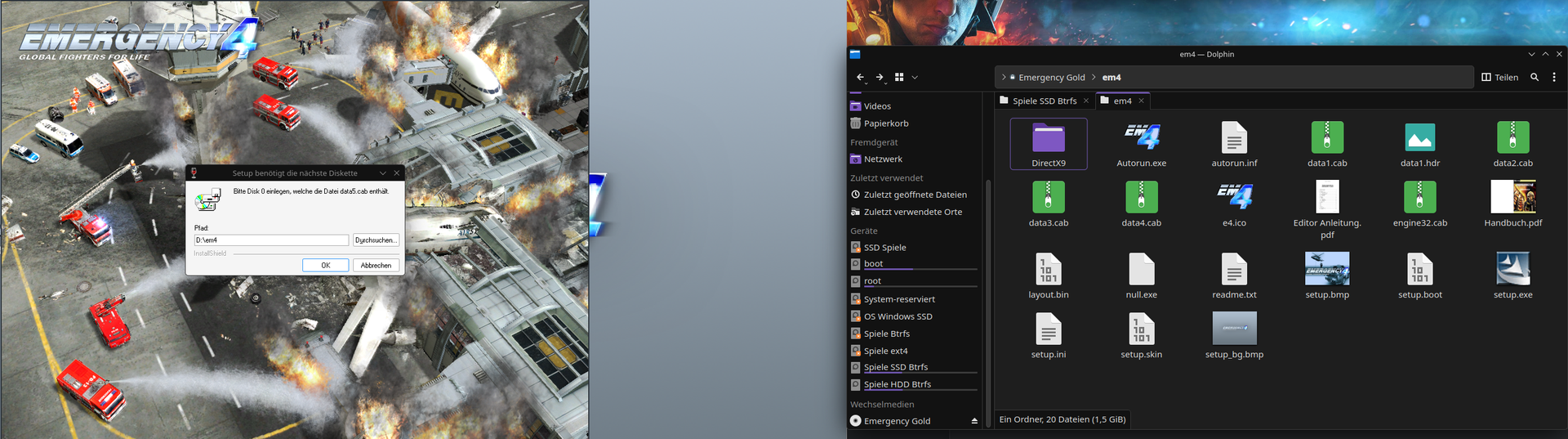Viewport: 1568px width, 439px height.
Task: Open Zuletzt verwendete Orte
Action: pyautogui.click(x=913, y=212)
